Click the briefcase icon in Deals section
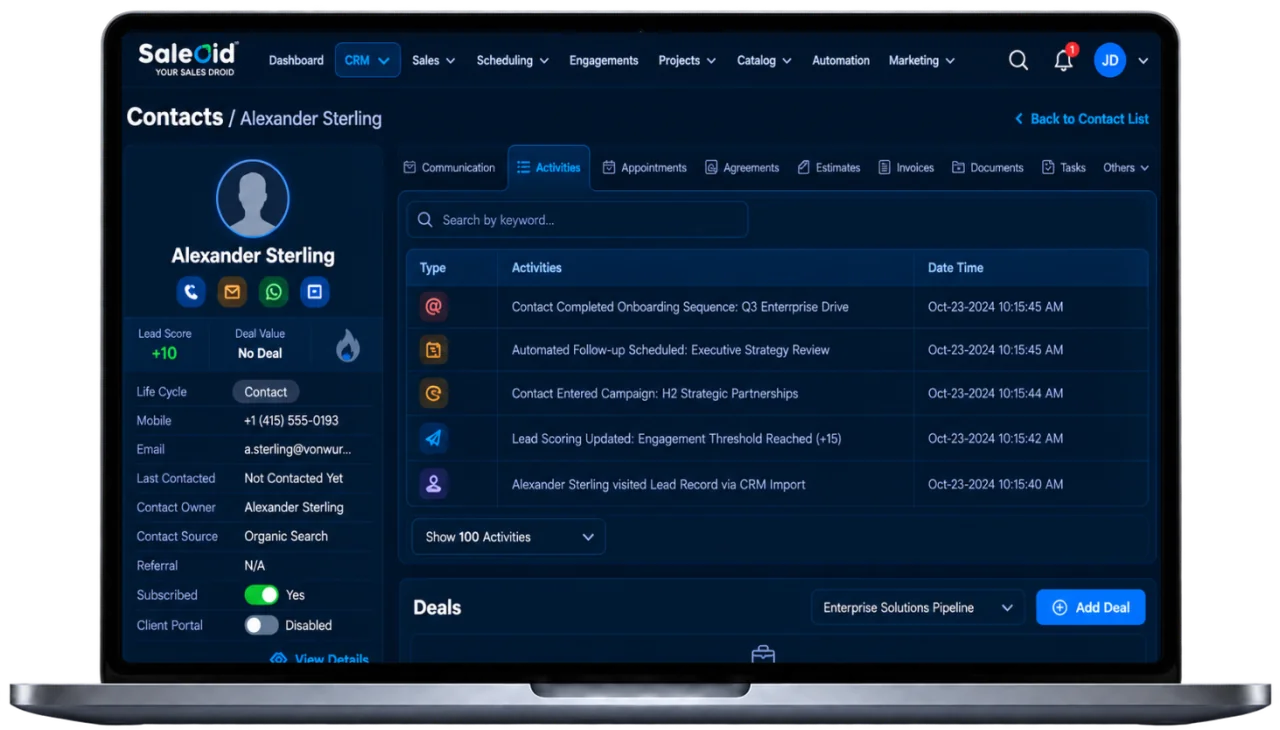This screenshot has width=1280, height=730. pos(763,654)
